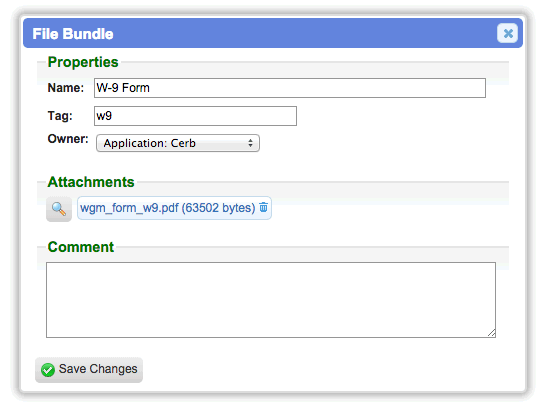Image resolution: width=547 pixels, height=416 pixels.
Task: Click the Owner dropdown up-down arrows
Action: (x=250, y=143)
